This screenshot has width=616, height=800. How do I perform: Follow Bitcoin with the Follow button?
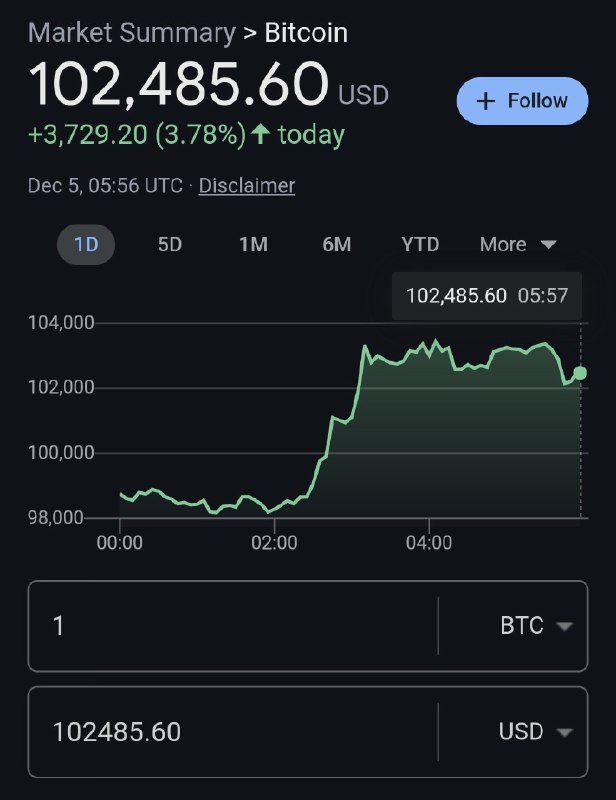point(523,101)
